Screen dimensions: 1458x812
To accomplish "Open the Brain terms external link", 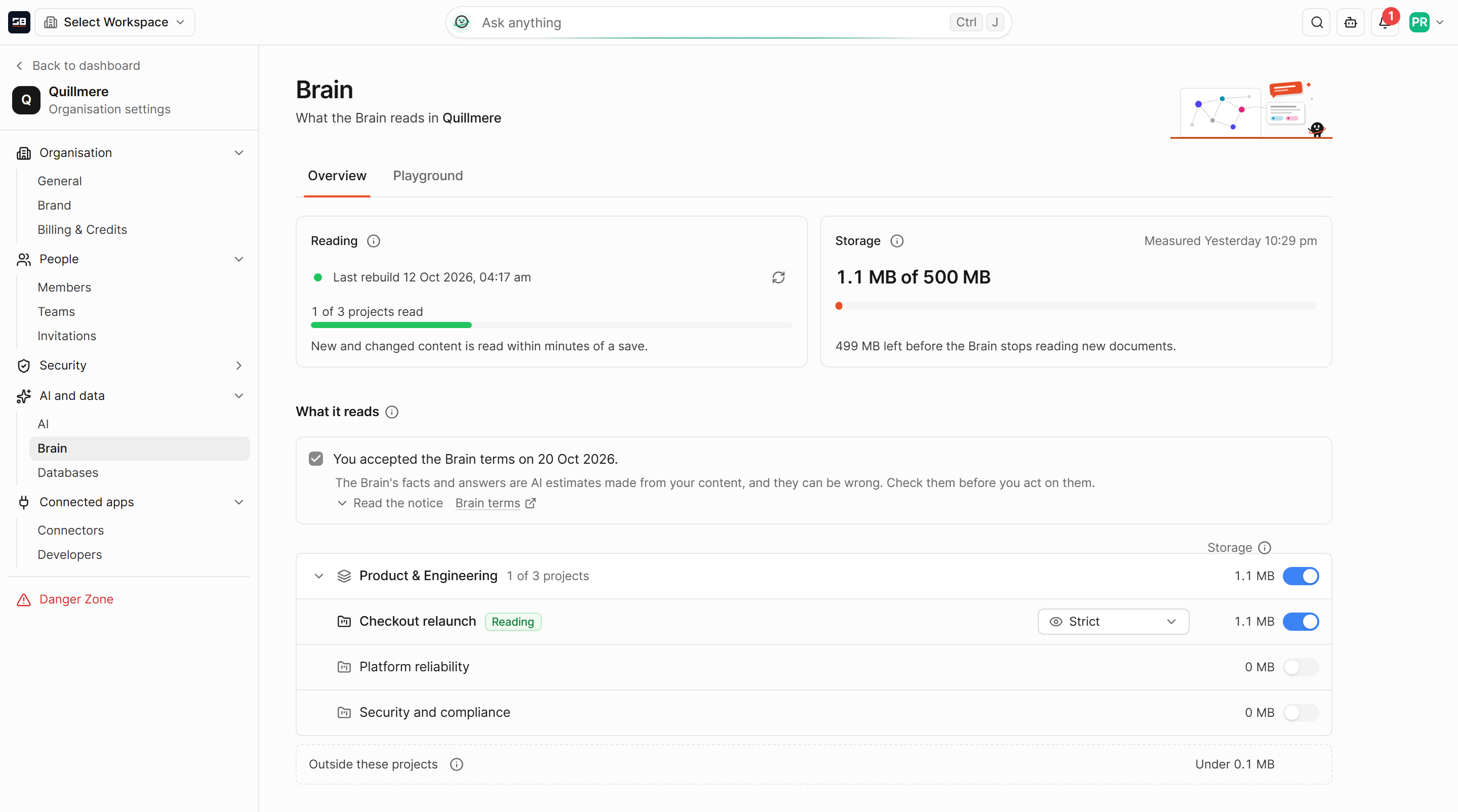I will tap(495, 503).
